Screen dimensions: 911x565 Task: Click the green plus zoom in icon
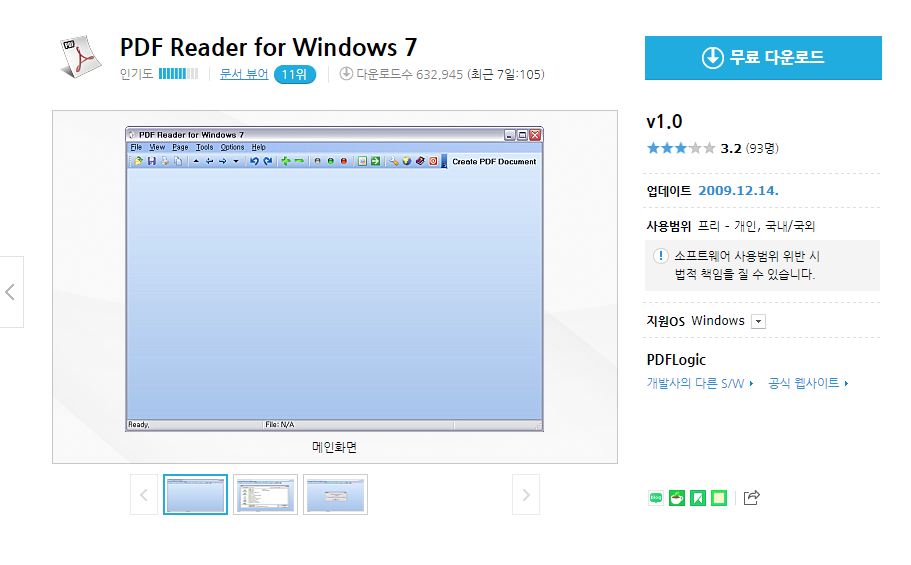pyautogui.click(x=286, y=161)
